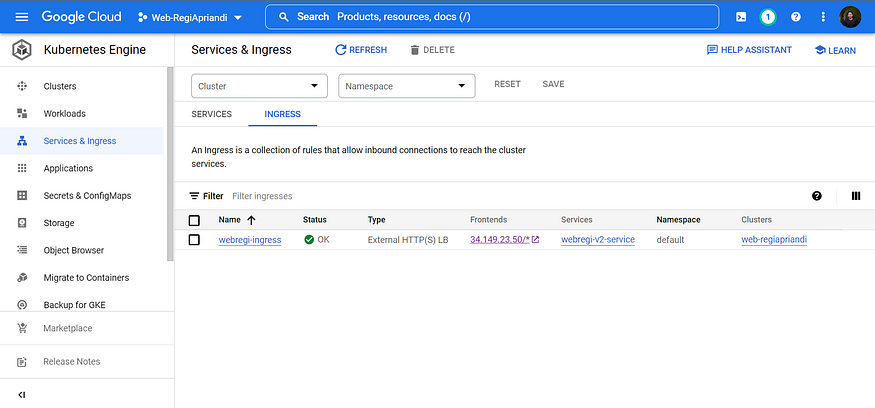Image resolution: width=875 pixels, height=408 pixels.
Task: Toggle the select-all header checkbox
Action: pyautogui.click(x=195, y=220)
